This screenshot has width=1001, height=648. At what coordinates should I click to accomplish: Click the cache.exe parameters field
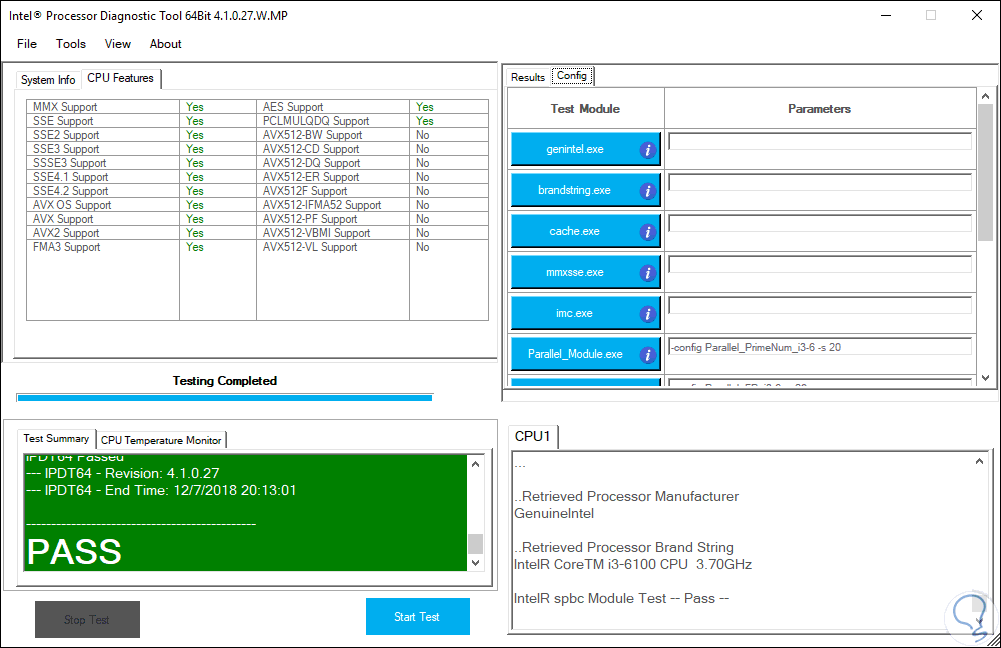click(820, 223)
